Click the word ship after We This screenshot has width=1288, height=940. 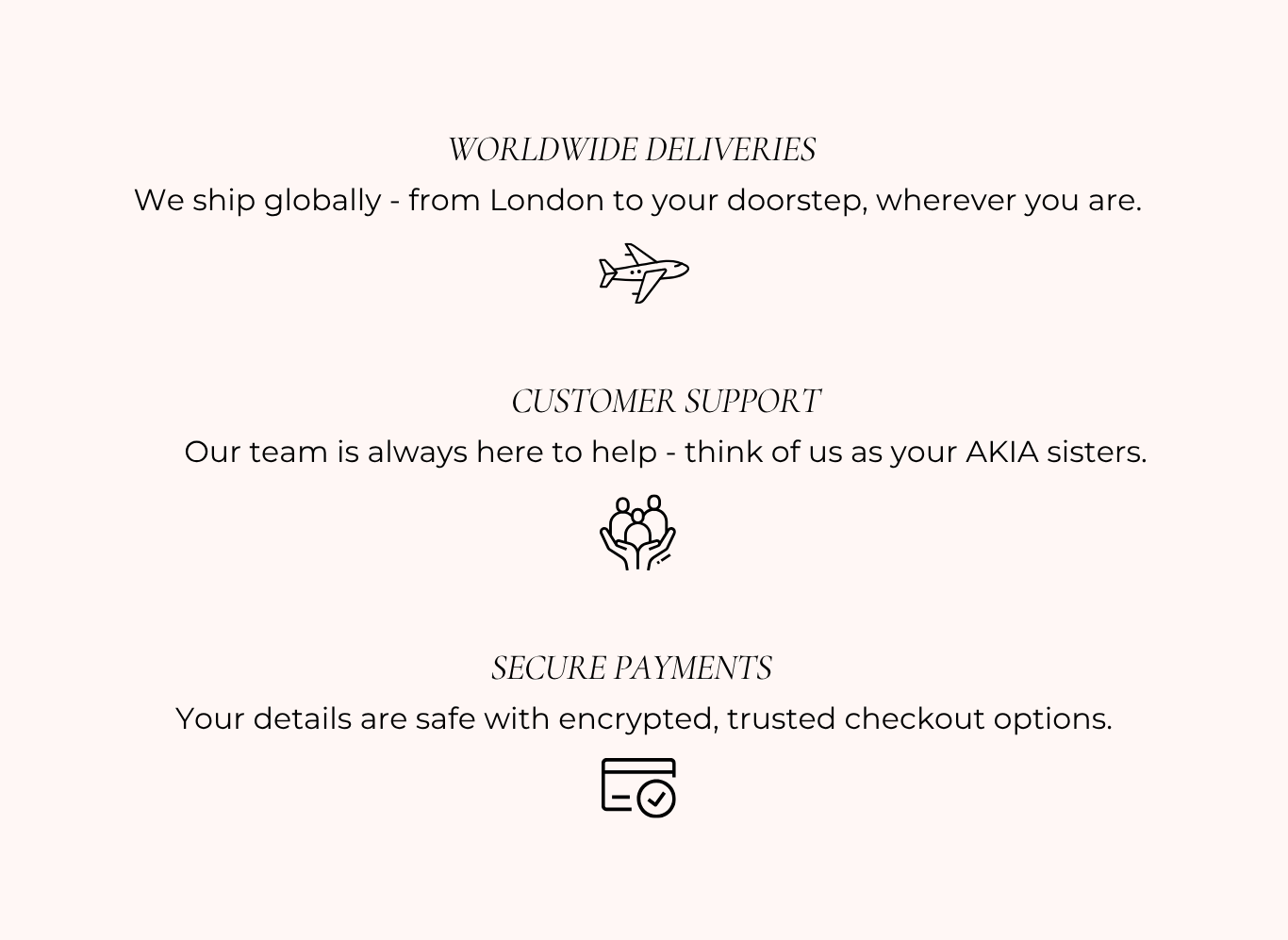pyautogui.click(x=223, y=201)
